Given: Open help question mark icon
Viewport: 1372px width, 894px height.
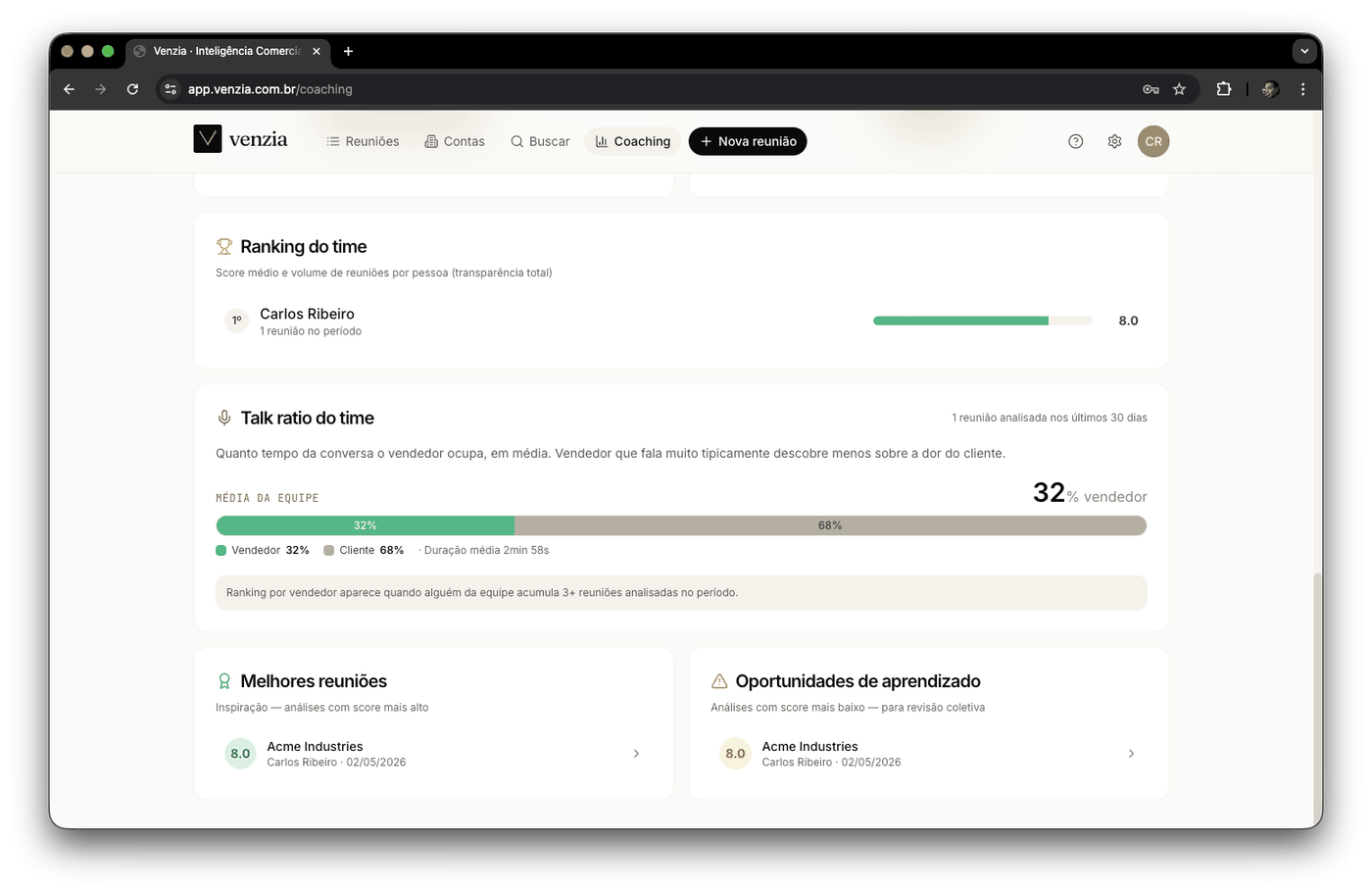Looking at the screenshot, I should click(1076, 141).
